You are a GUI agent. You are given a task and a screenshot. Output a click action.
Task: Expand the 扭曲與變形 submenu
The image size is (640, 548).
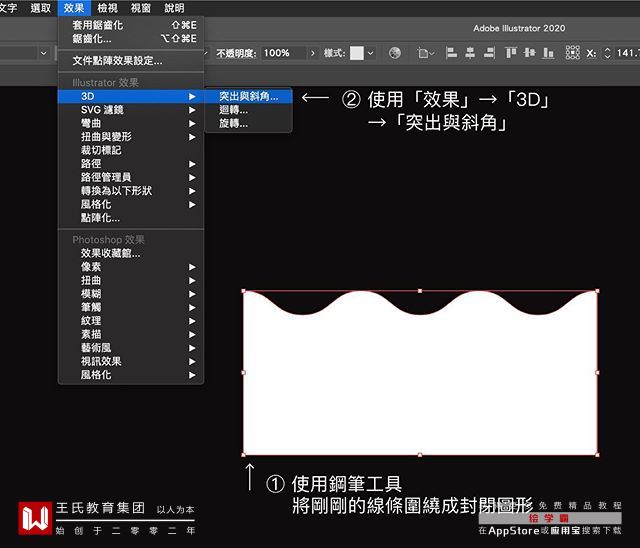pos(131,137)
